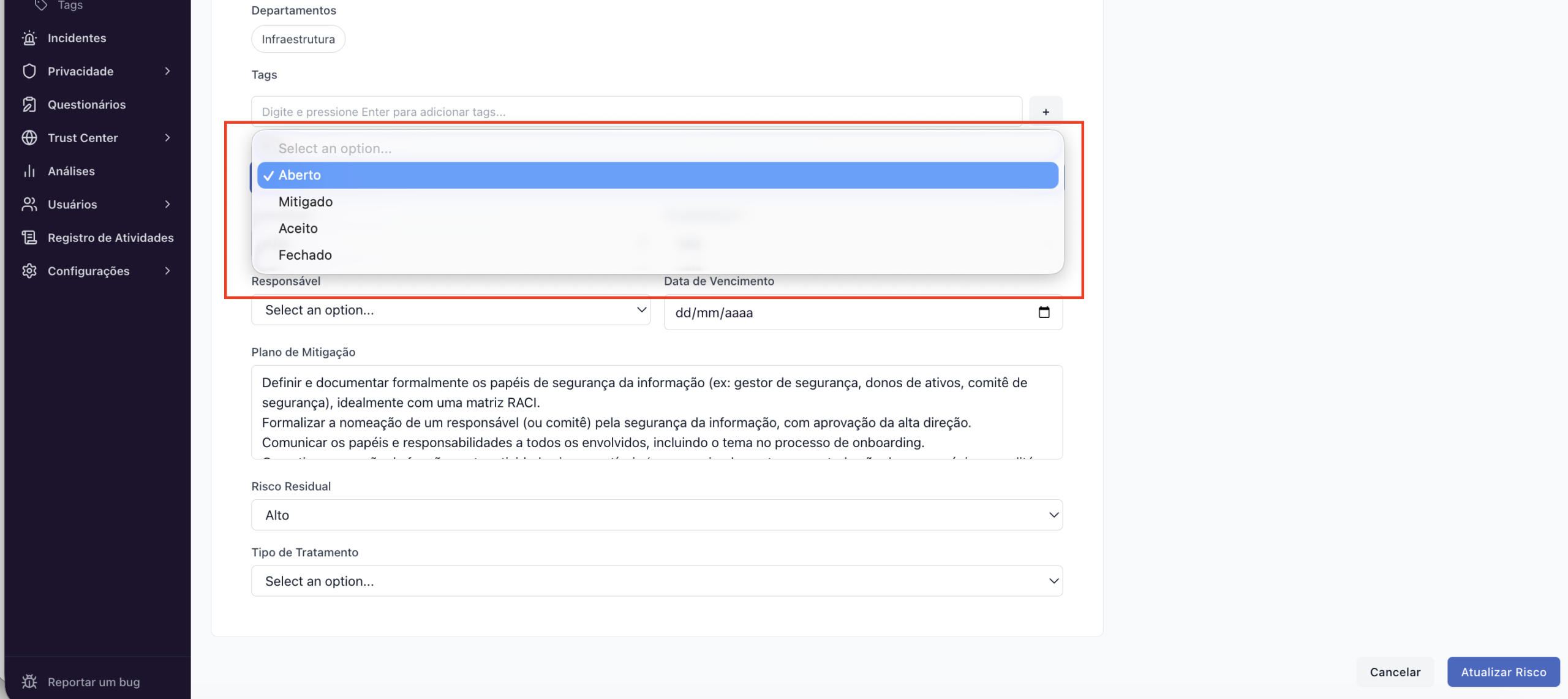Expand the Configurações submenu chevron
This screenshot has width=1568, height=699.
coord(168,271)
